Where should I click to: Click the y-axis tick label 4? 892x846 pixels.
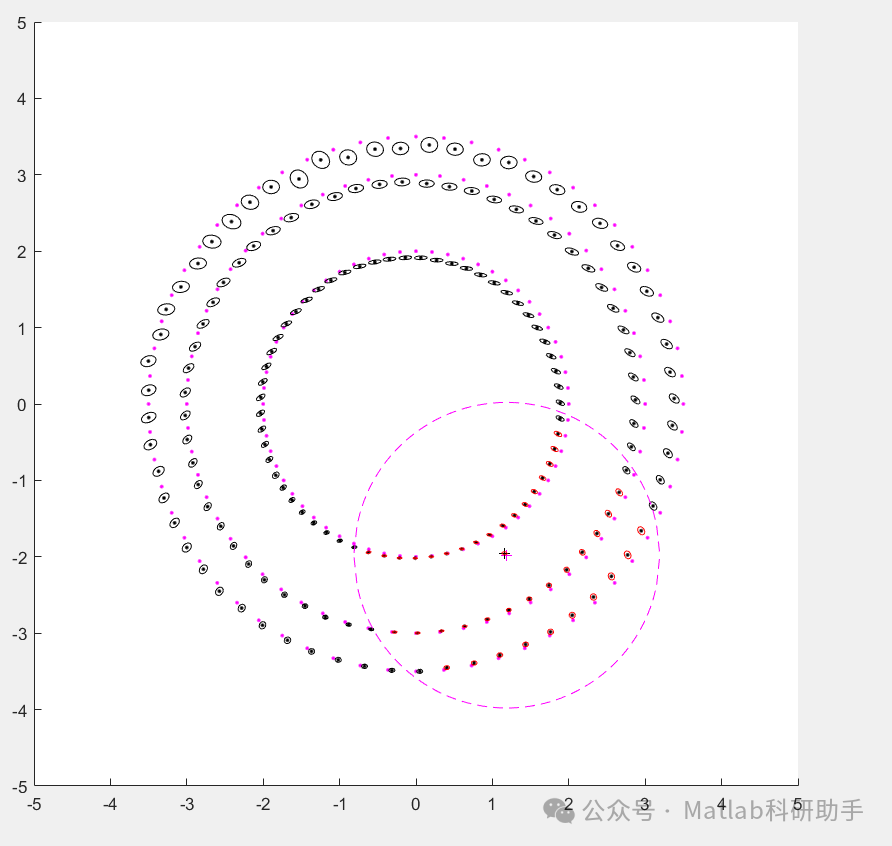click(x=22, y=99)
